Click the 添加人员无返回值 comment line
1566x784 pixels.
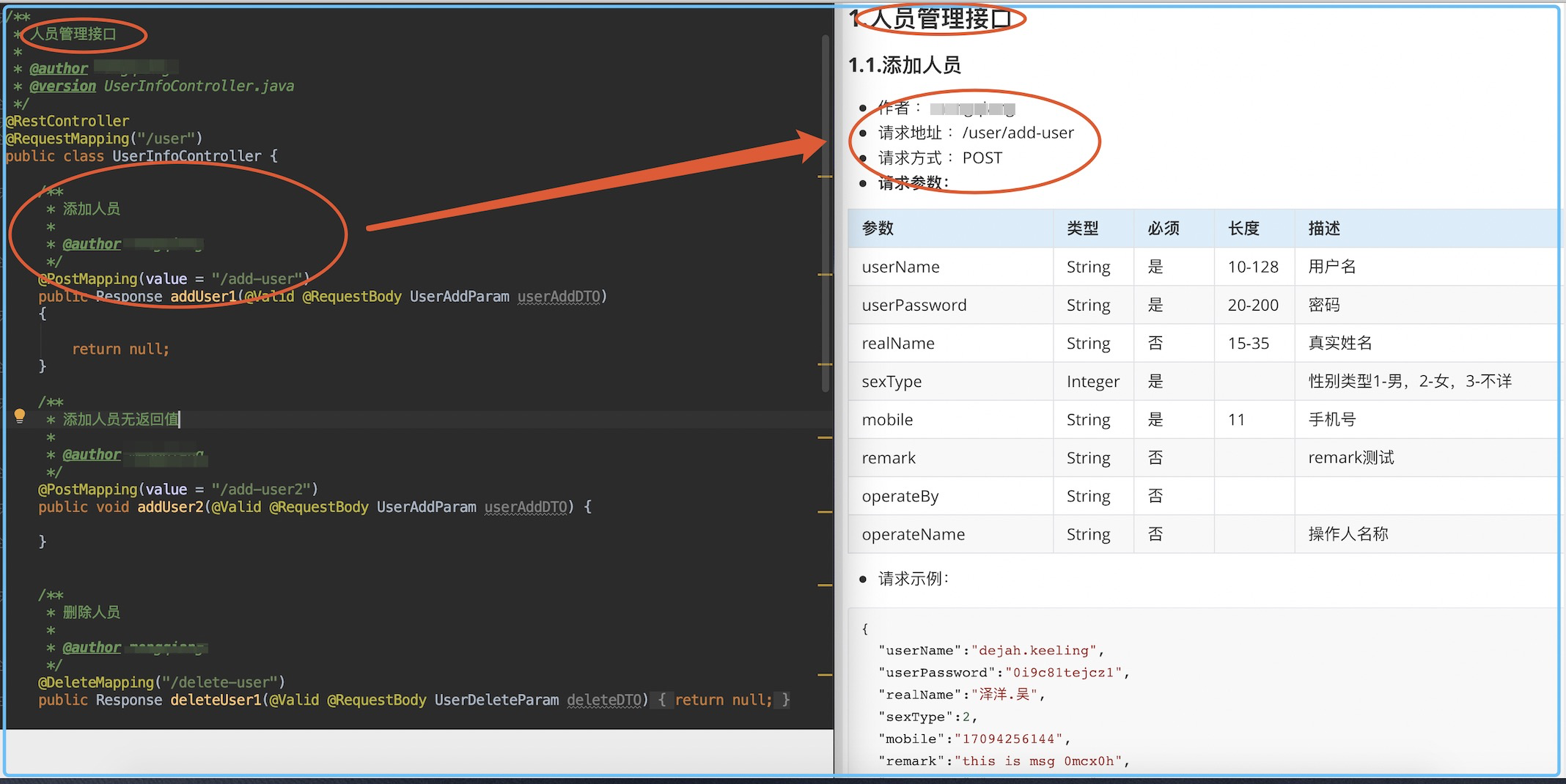click(x=121, y=419)
